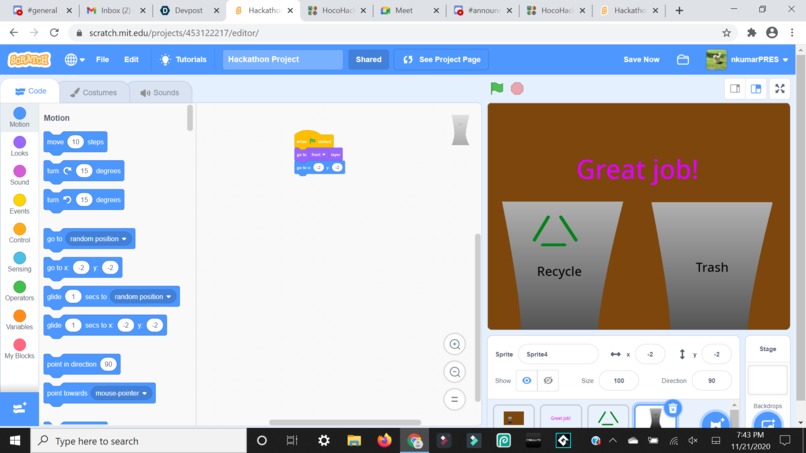Open the Chrome extensions puzzle icon
This screenshot has height=453, width=806.
click(x=752, y=33)
